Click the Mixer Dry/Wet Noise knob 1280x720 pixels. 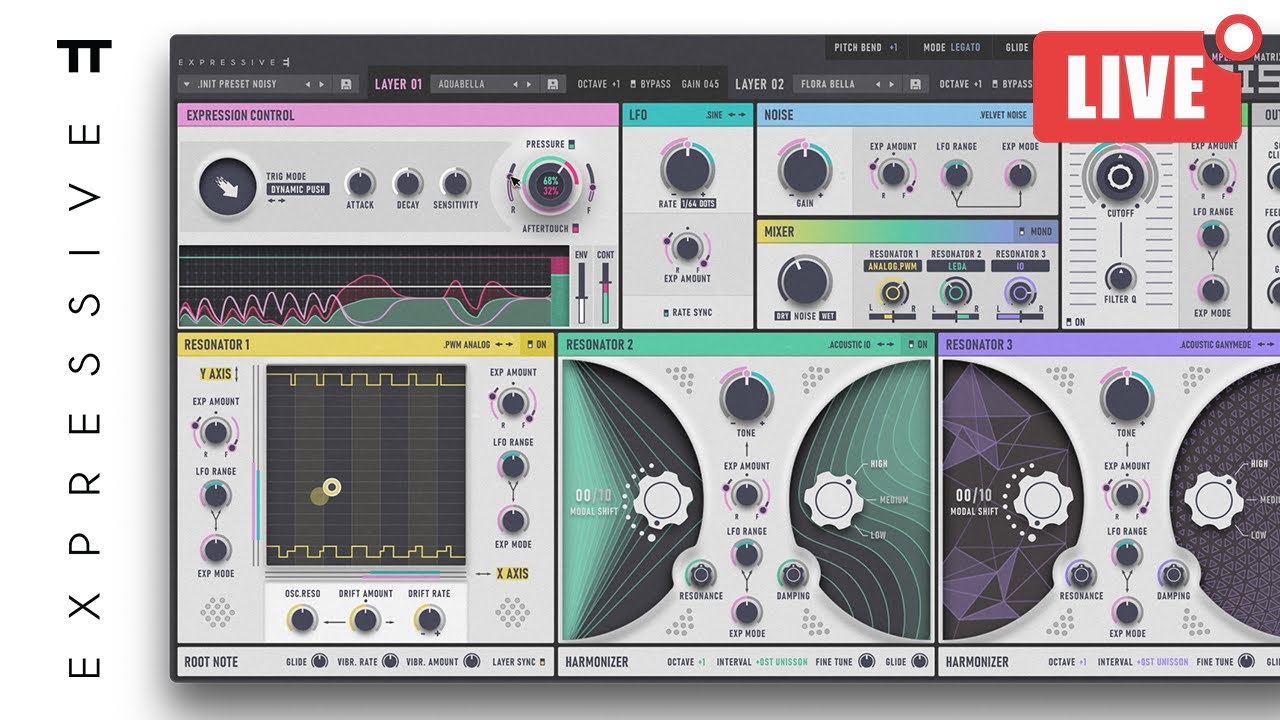806,281
